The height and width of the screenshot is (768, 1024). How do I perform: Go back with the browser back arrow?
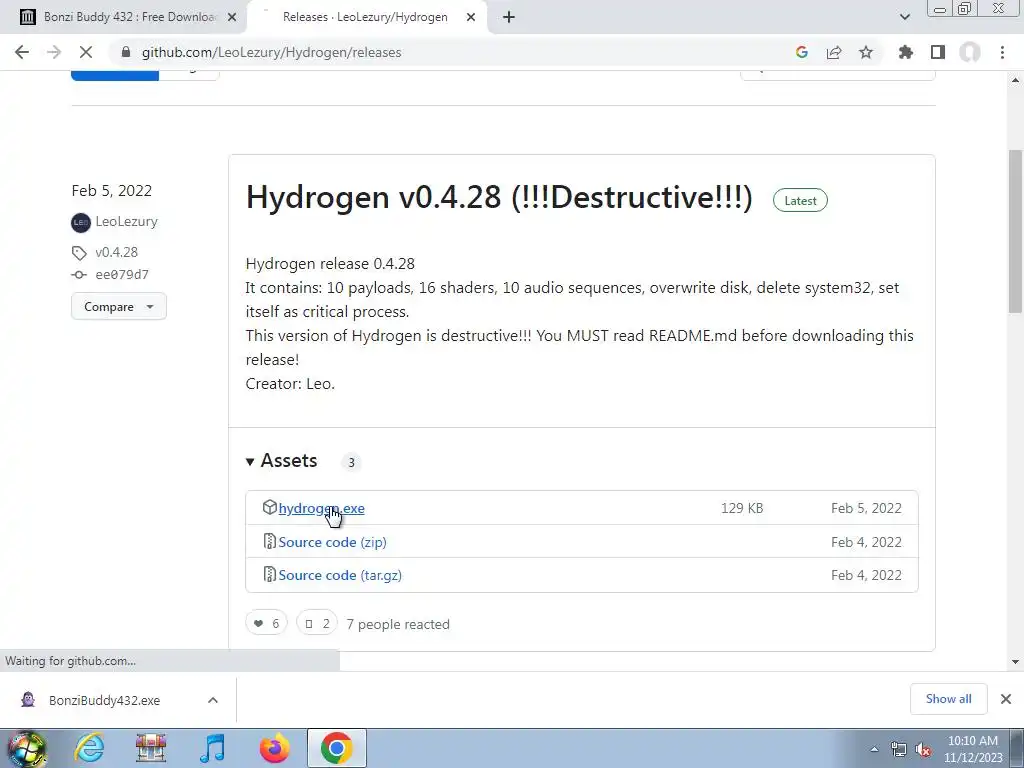point(22,52)
